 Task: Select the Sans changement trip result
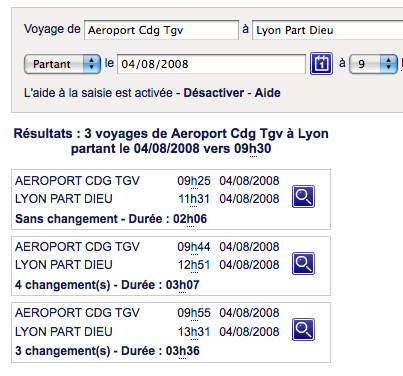(x=171, y=199)
